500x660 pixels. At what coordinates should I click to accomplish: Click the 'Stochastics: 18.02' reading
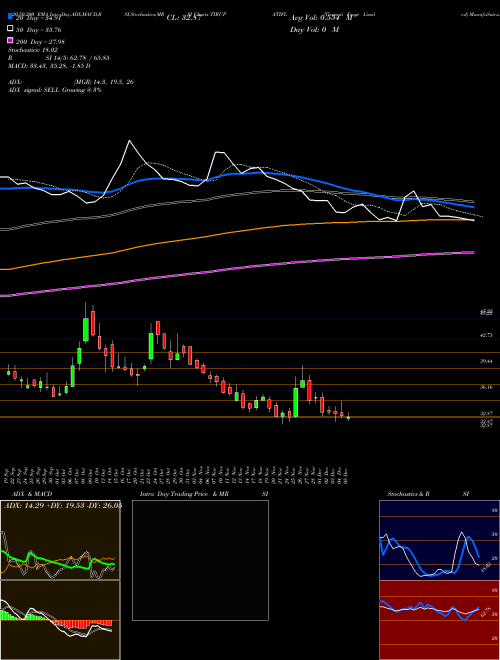point(33,50)
